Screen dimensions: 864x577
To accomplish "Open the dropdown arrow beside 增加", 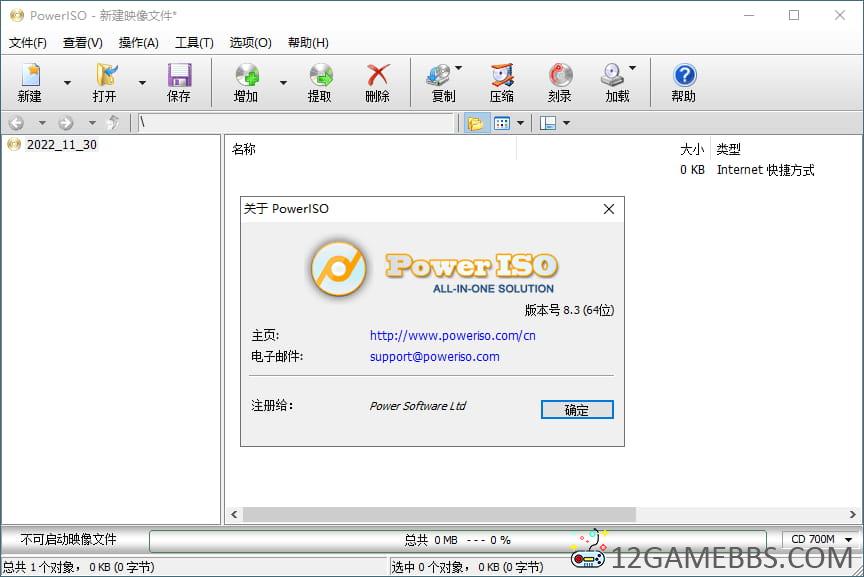I will point(283,83).
